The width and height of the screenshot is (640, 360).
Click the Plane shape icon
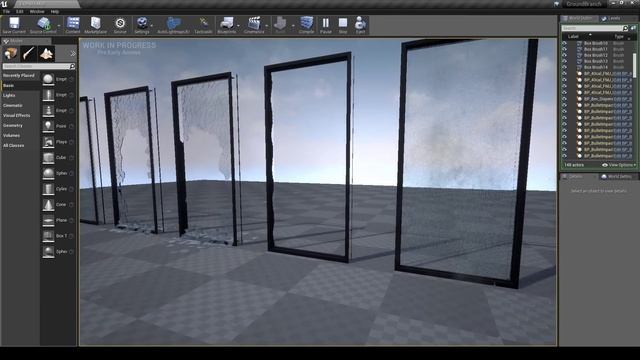pyautogui.click(x=48, y=220)
